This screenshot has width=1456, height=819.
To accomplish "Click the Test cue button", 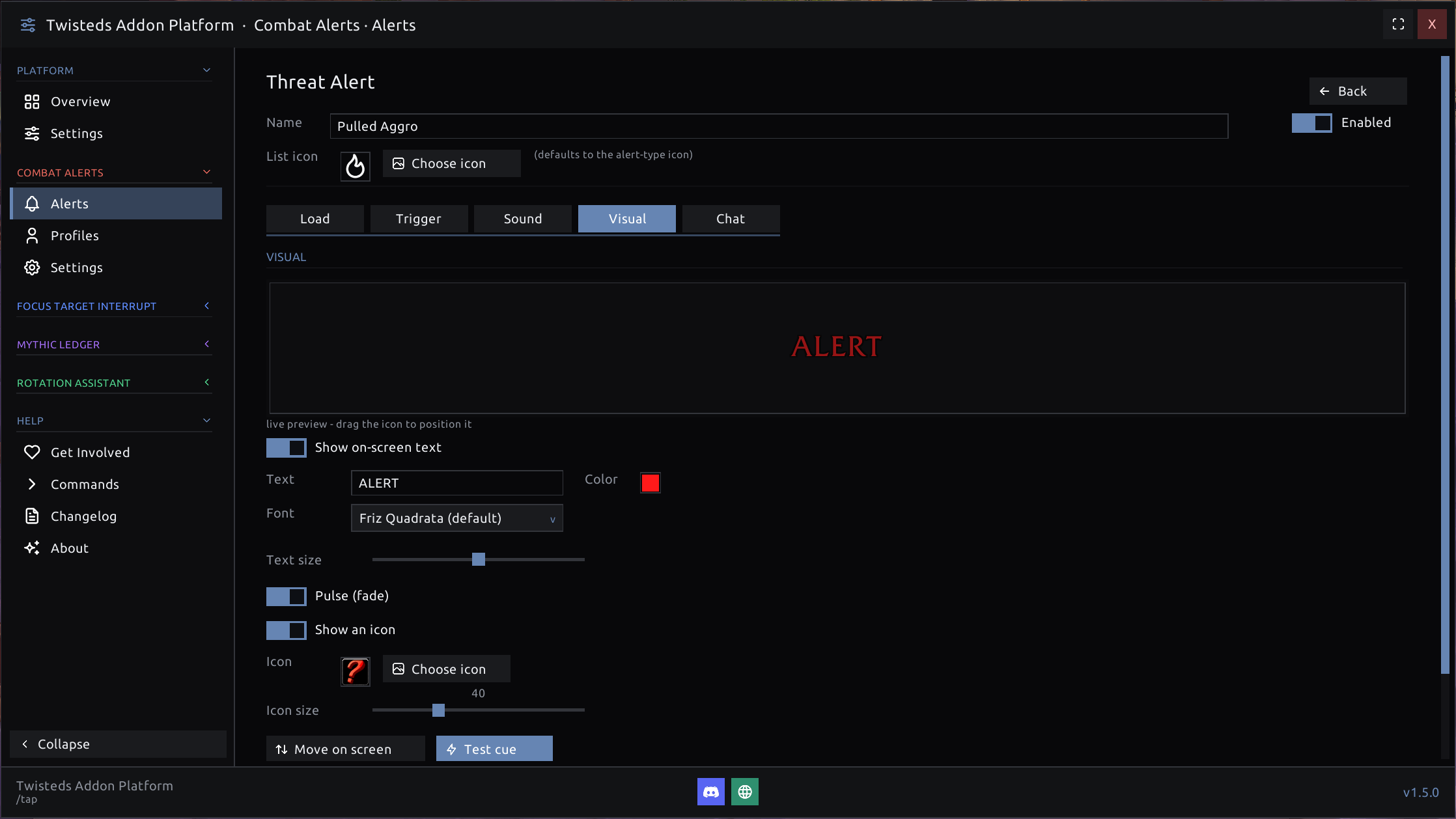I will coord(494,749).
